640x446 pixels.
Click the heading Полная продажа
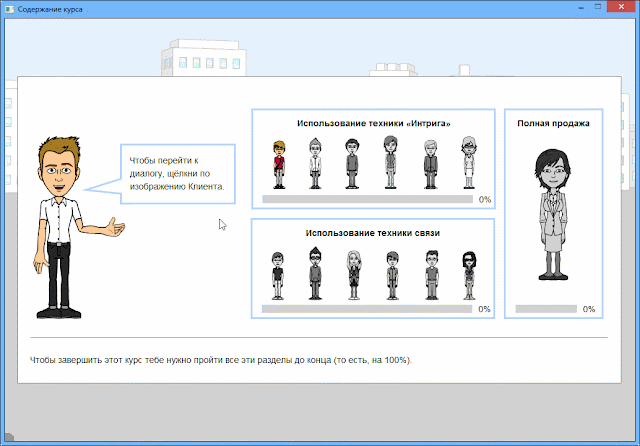(x=553, y=123)
